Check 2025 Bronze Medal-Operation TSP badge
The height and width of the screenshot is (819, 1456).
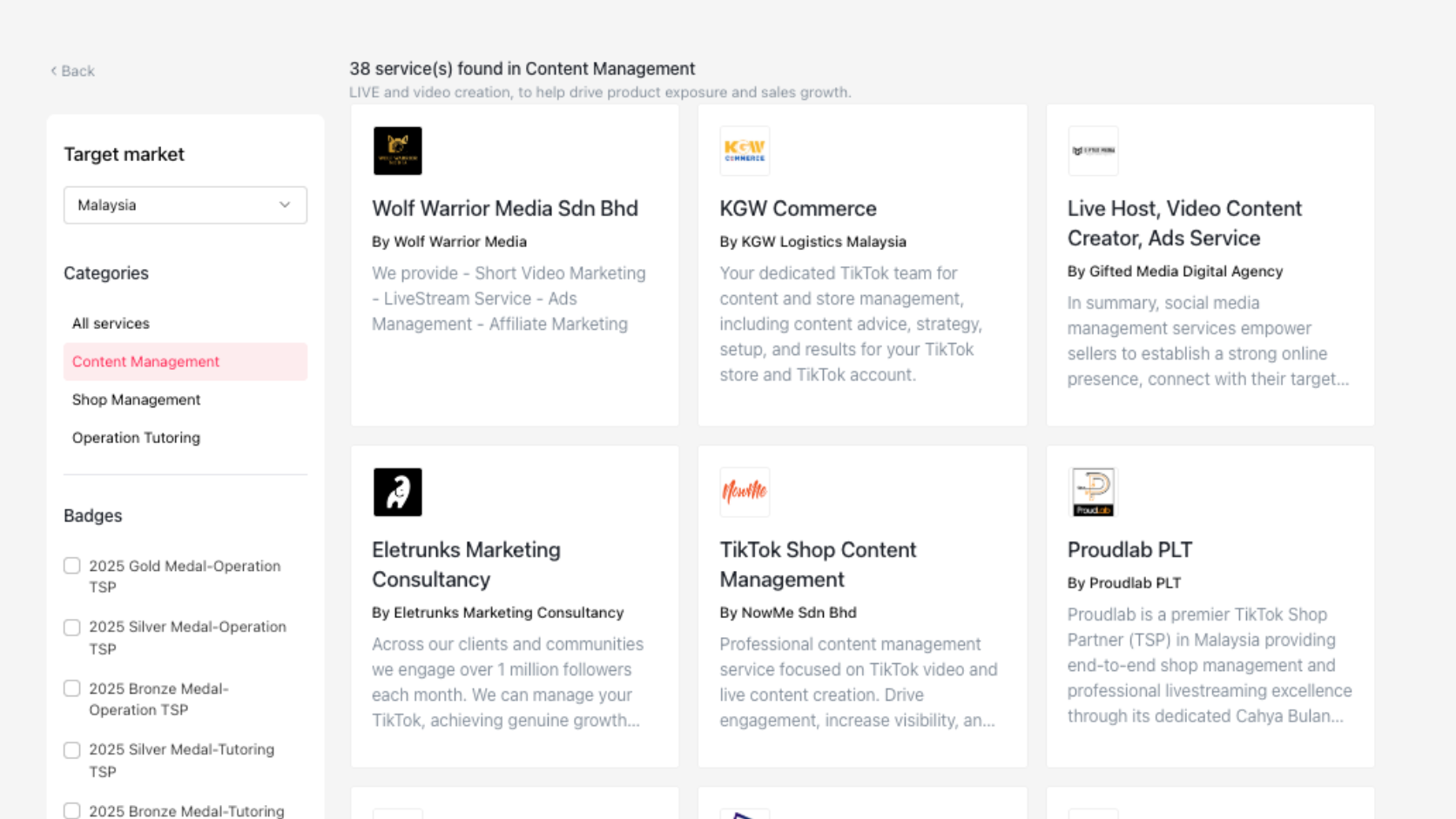tap(72, 688)
